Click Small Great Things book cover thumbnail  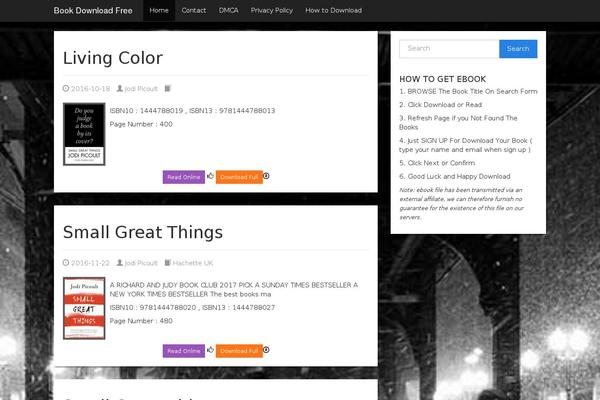point(84,308)
